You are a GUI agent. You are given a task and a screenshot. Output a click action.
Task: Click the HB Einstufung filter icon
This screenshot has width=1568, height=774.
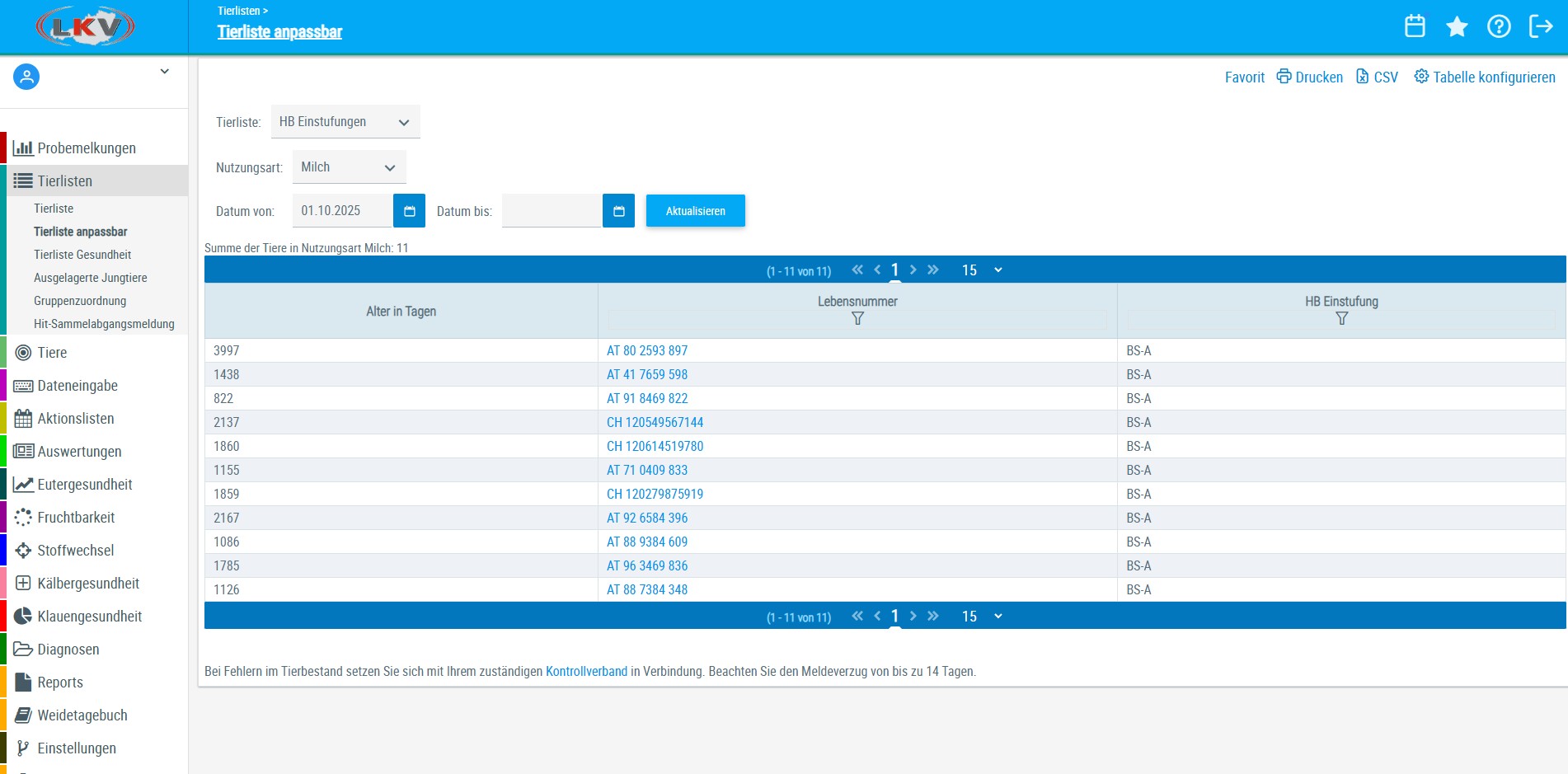1341,318
